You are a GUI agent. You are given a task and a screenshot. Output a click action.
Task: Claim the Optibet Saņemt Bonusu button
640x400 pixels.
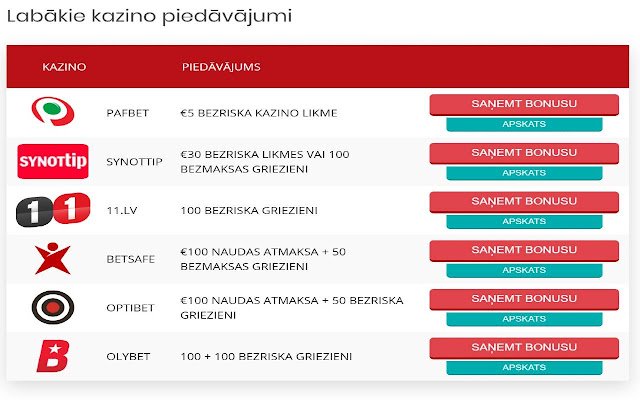(x=524, y=299)
